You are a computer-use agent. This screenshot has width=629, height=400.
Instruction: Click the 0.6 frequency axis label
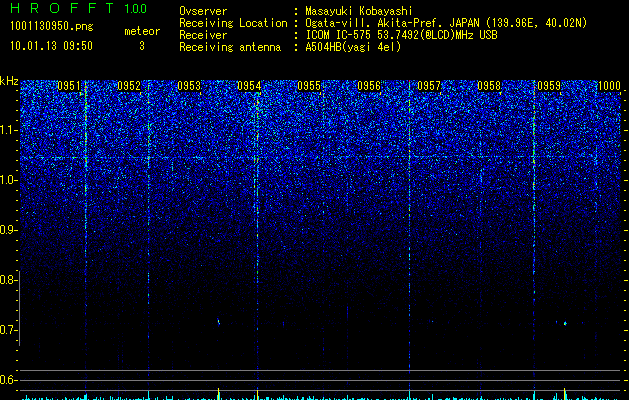point(9,380)
